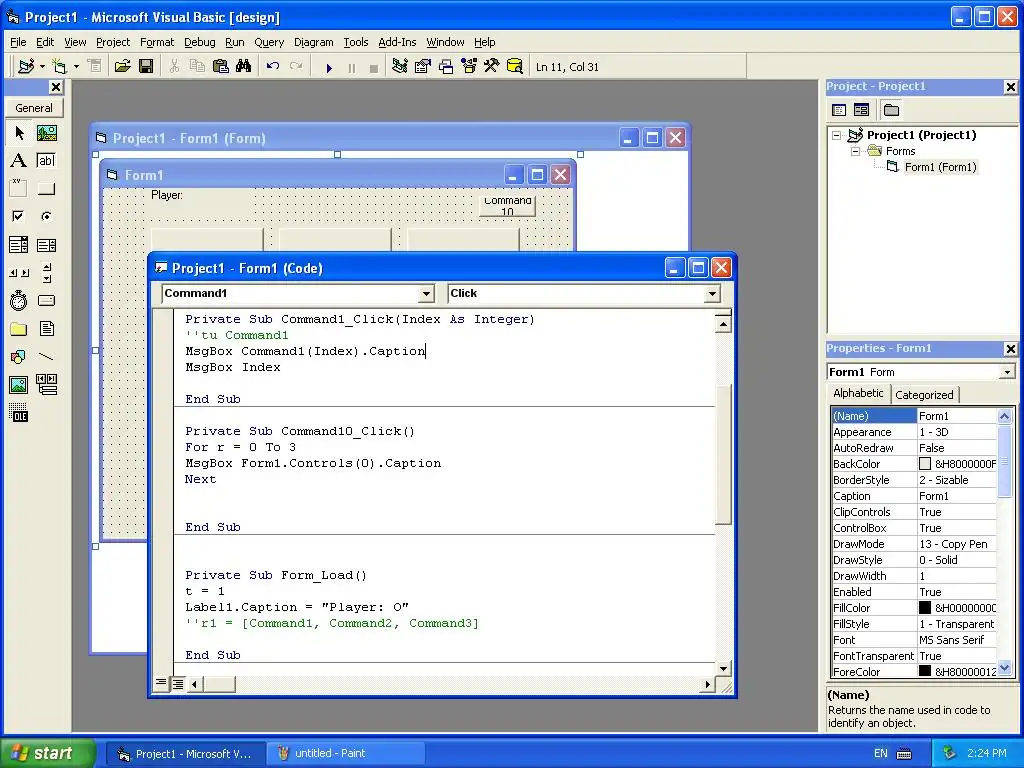The height and width of the screenshot is (768, 1024).
Task: Select the Shape tool
Action: coord(19,357)
